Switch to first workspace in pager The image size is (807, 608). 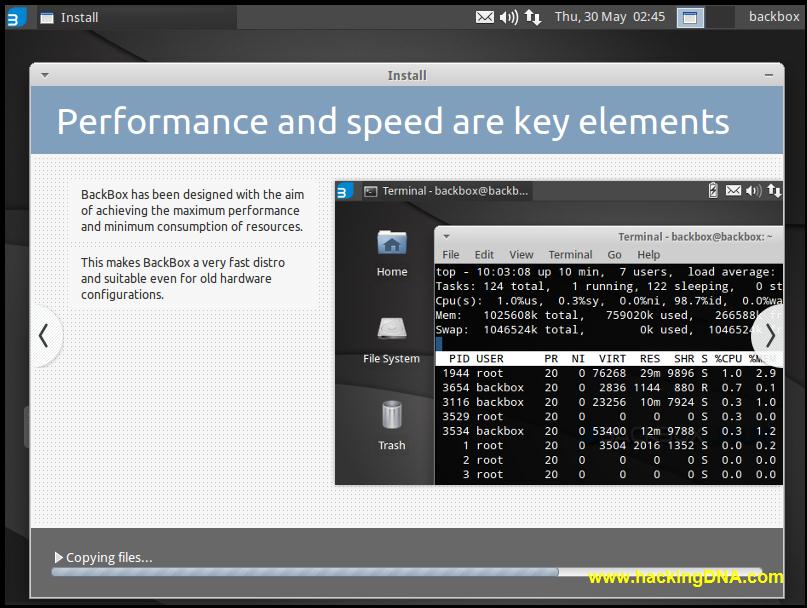pos(690,18)
